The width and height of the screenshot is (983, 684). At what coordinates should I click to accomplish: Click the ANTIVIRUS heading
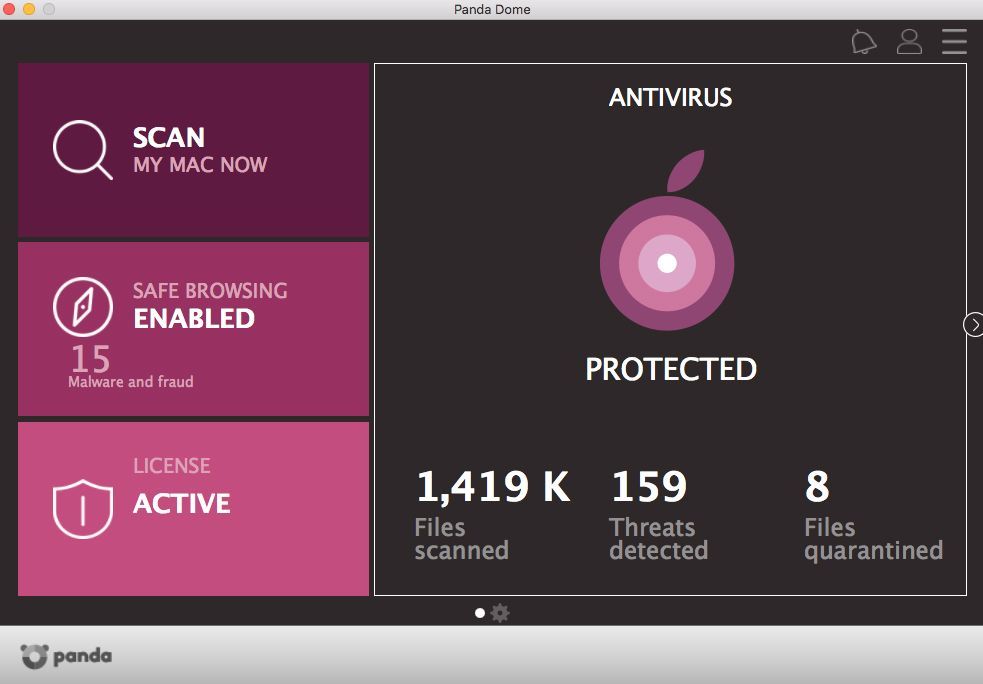click(670, 97)
